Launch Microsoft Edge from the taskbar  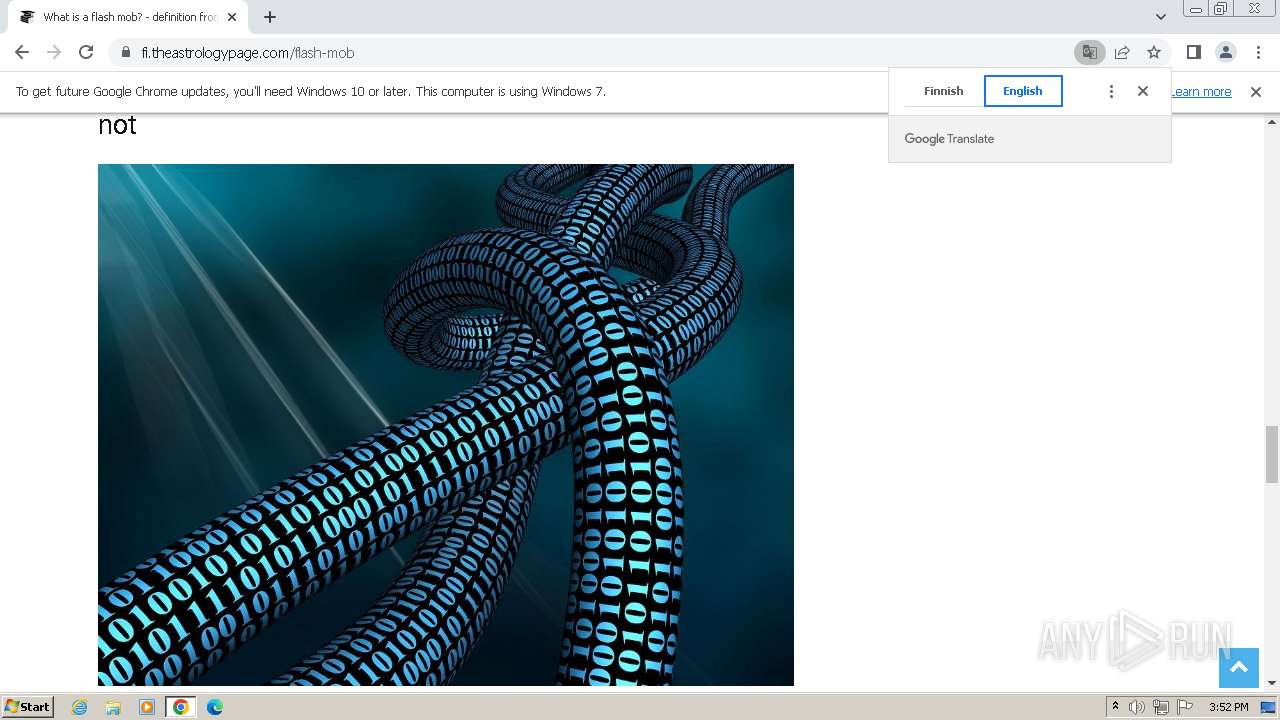(x=215, y=707)
